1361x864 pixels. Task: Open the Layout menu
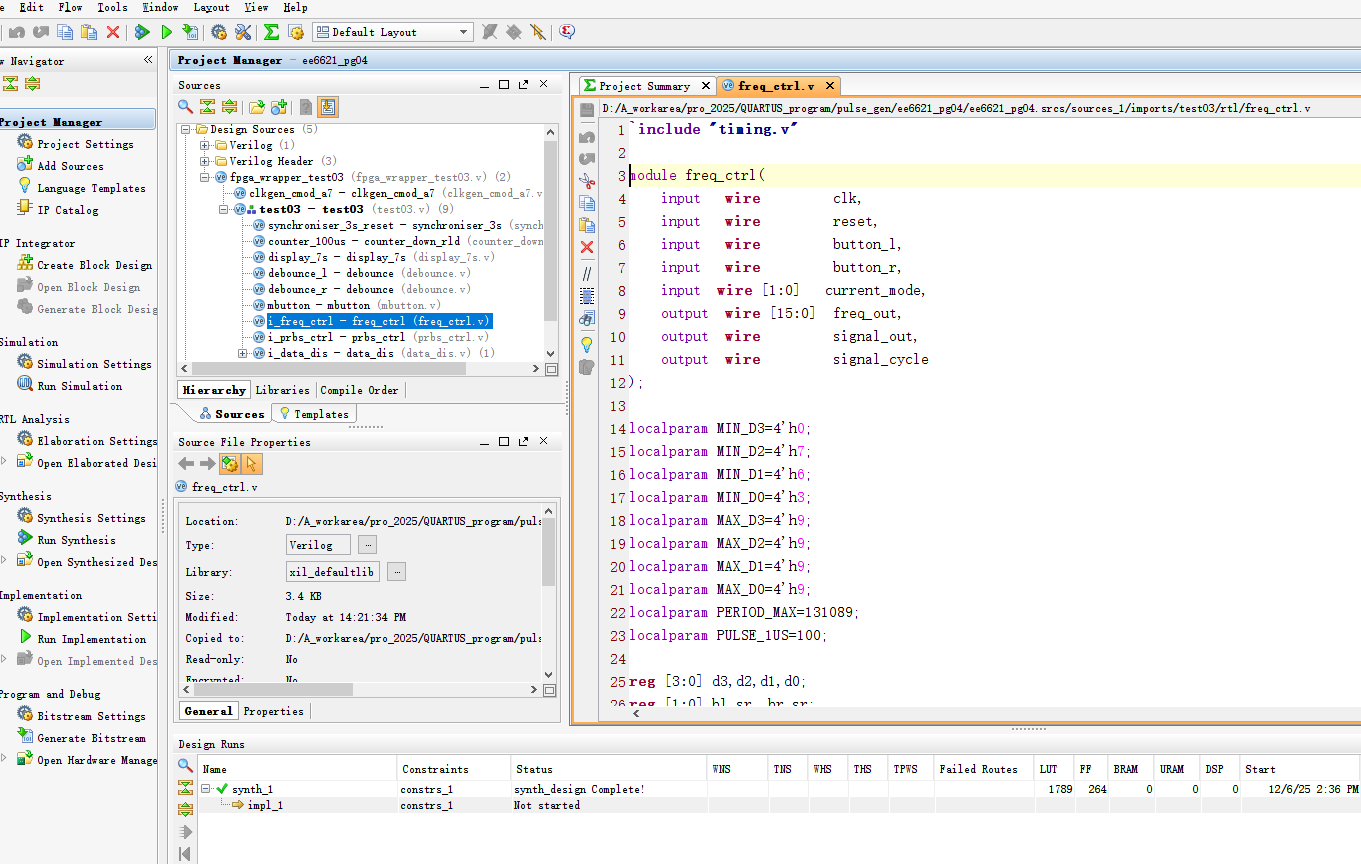(211, 7)
